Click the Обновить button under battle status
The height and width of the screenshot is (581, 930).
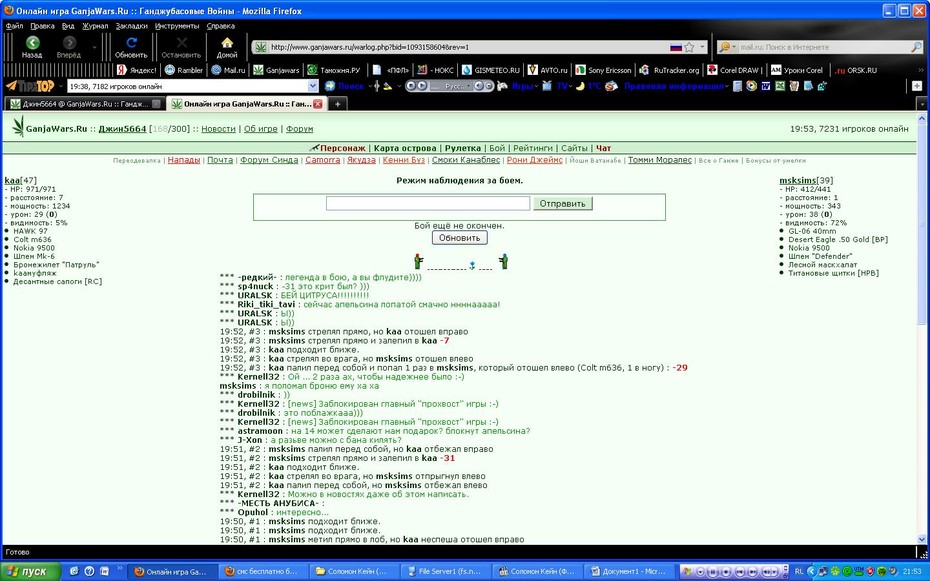coord(460,238)
